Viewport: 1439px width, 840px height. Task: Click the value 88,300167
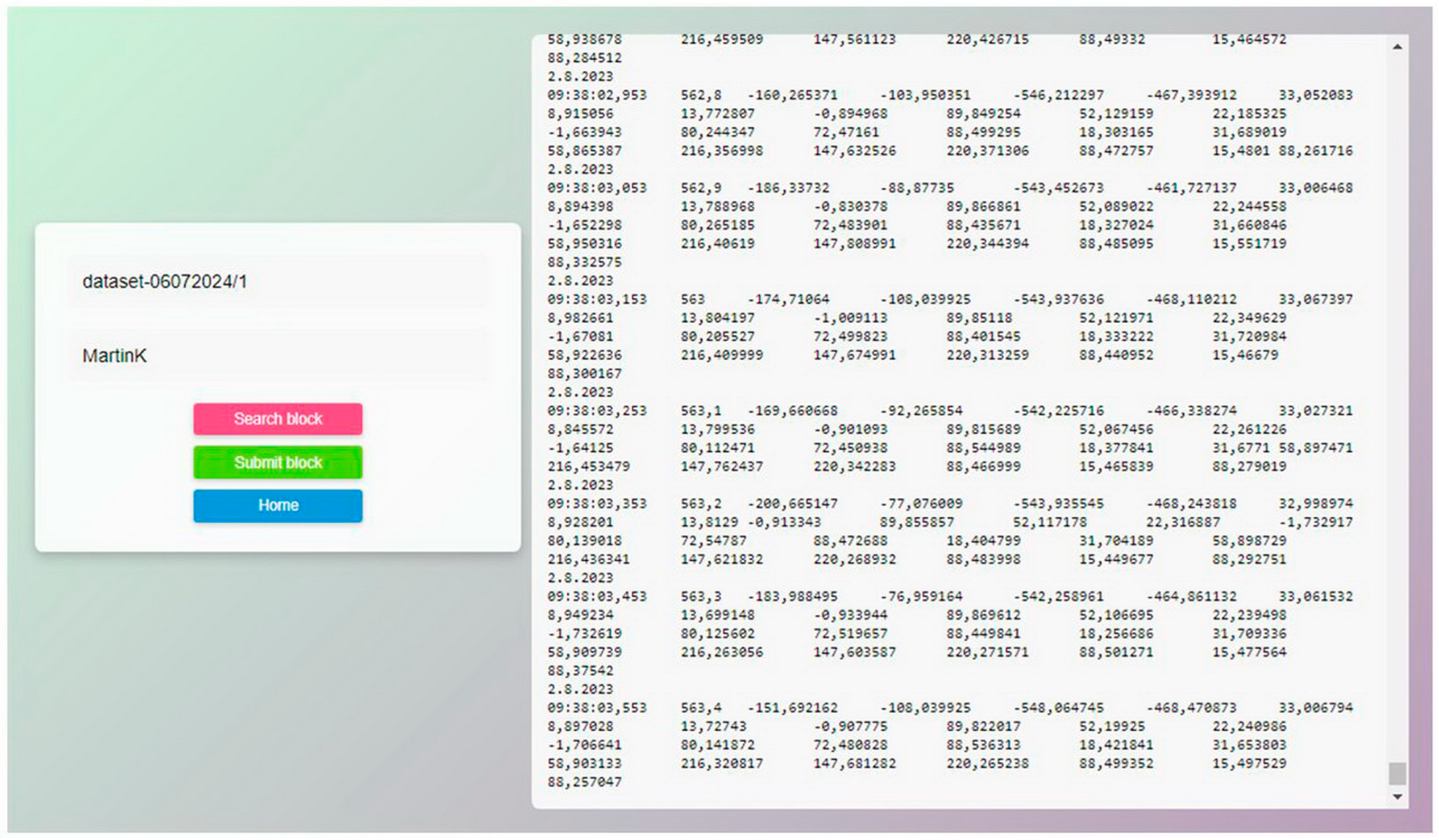(x=584, y=374)
